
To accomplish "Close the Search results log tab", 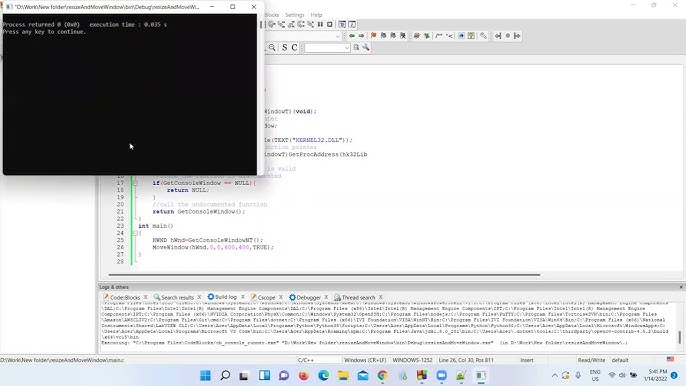I will [199, 297].
